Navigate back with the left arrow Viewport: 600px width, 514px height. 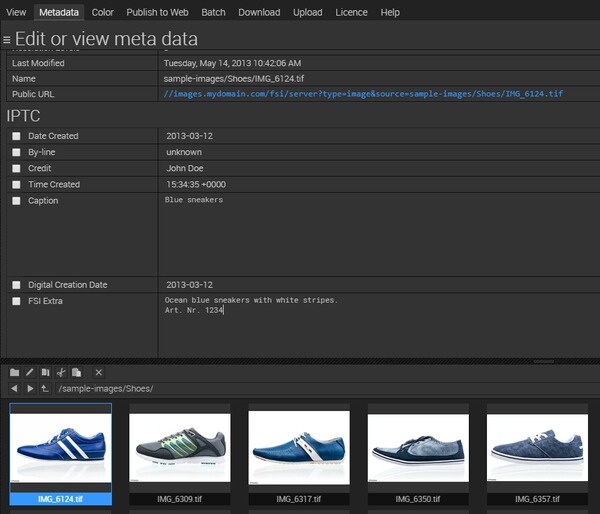click(14, 388)
